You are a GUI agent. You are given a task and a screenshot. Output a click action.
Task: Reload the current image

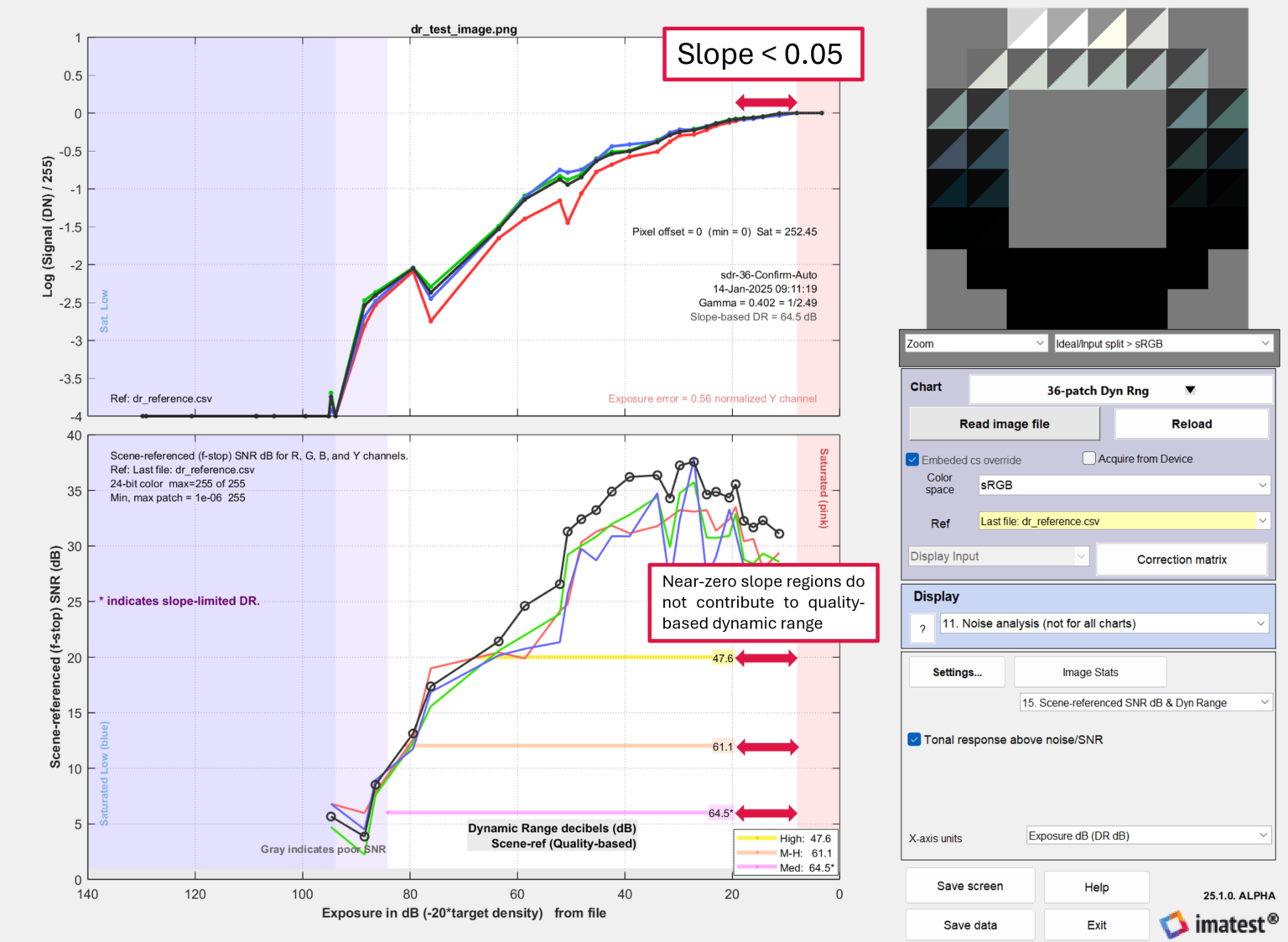tap(1192, 424)
